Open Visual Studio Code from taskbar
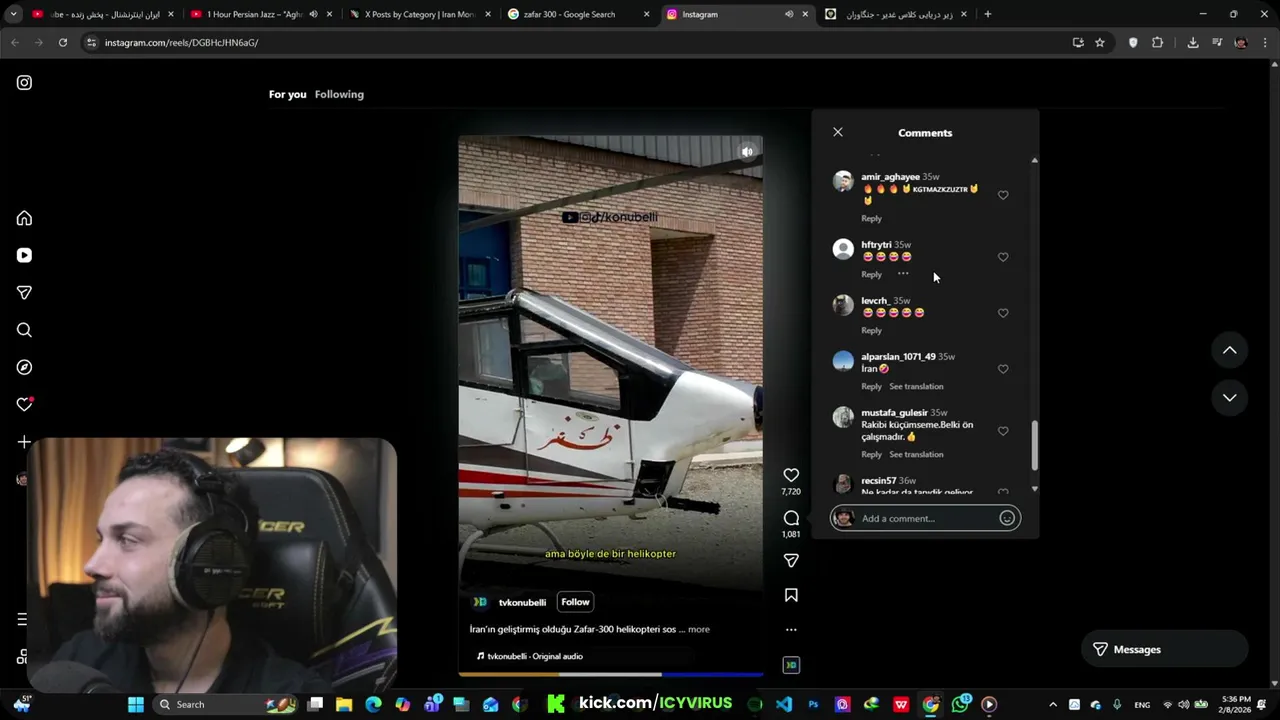This screenshot has width=1280, height=720. [784, 704]
